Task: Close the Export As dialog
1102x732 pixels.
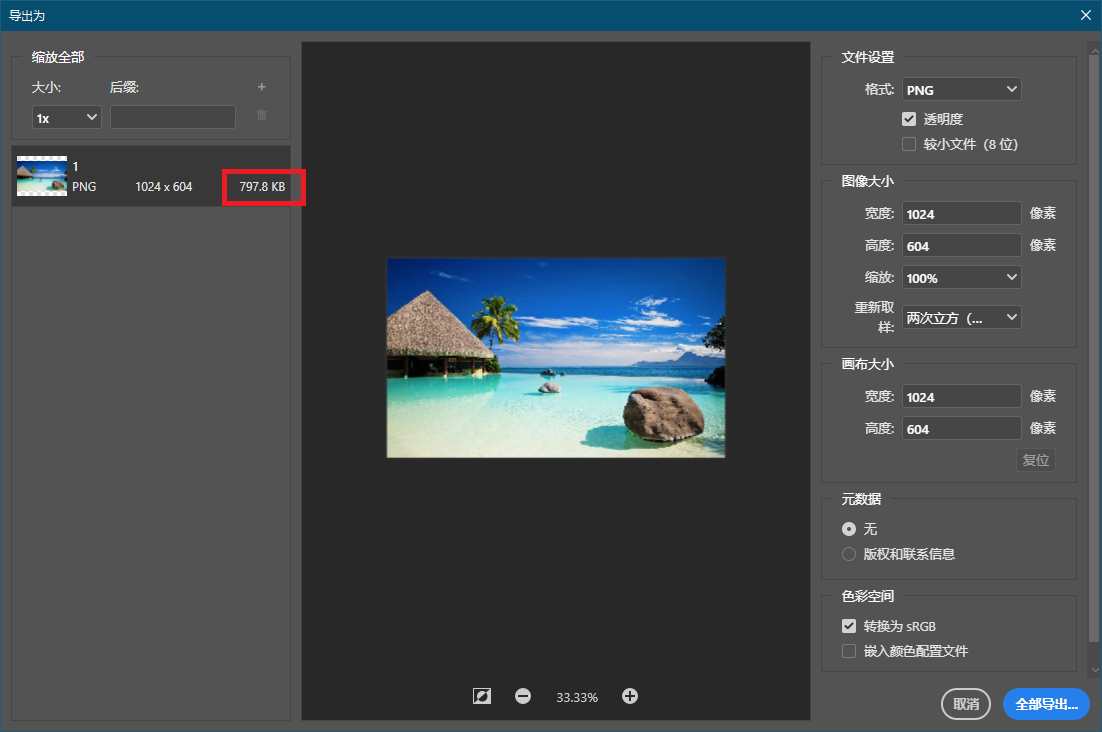Action: pyautogui.click(x=1086, y=15)
